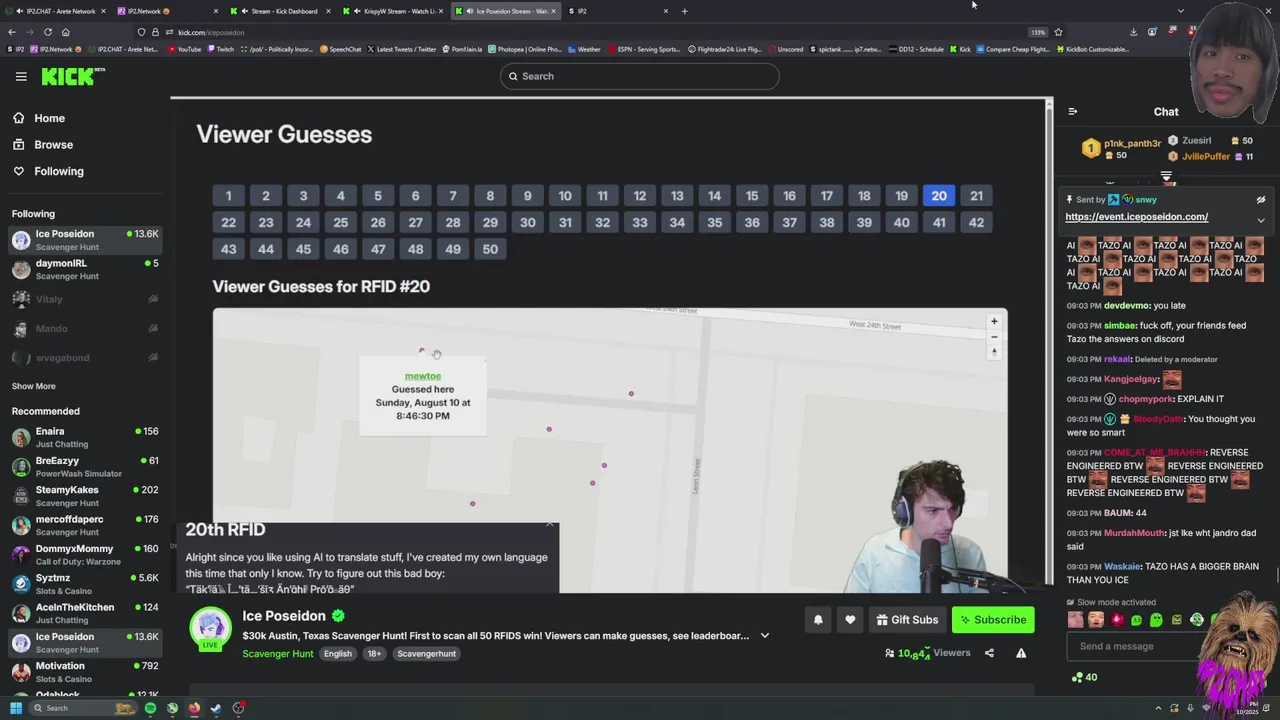Click the Scavenger Hunt category link
The height and width of the screenshot is (720, 1280).
(278, 654)
